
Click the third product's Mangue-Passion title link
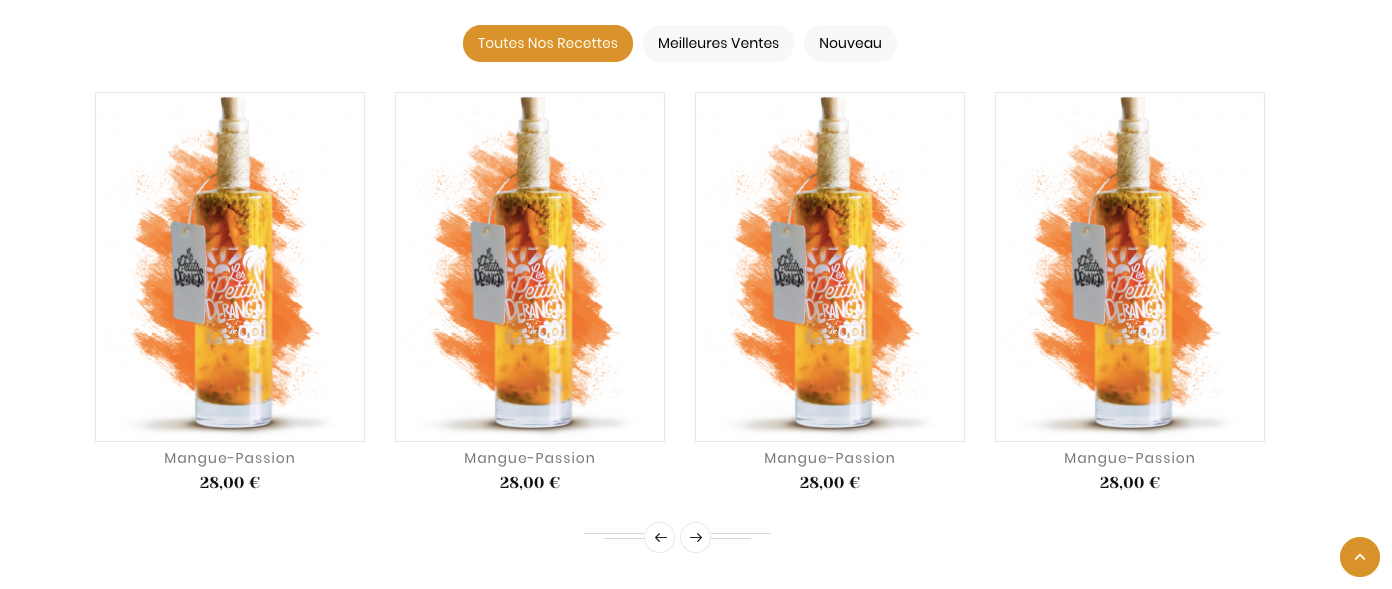click(x=830, y=458)
